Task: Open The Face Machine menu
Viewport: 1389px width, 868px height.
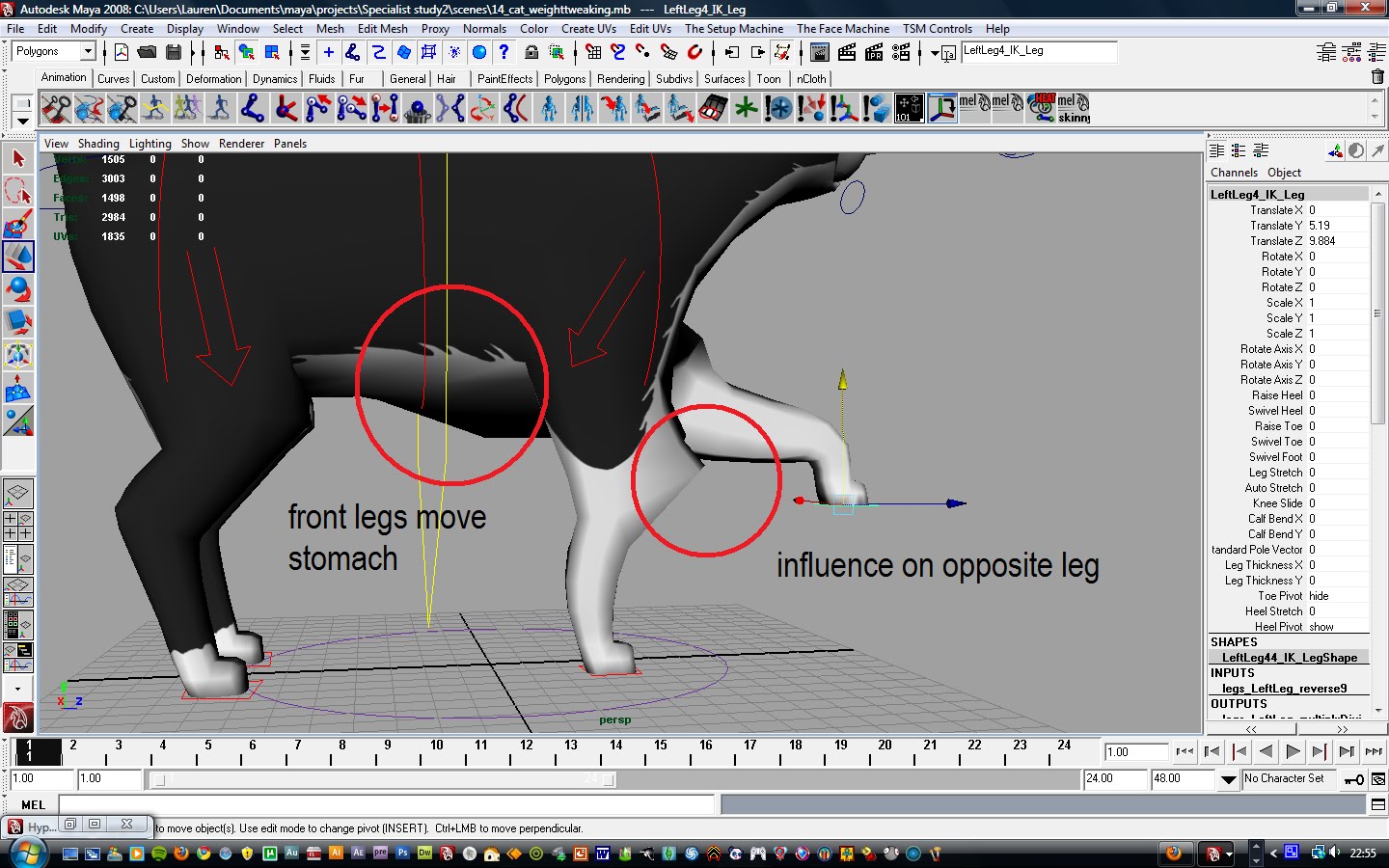Action: [x=843, y=28]
